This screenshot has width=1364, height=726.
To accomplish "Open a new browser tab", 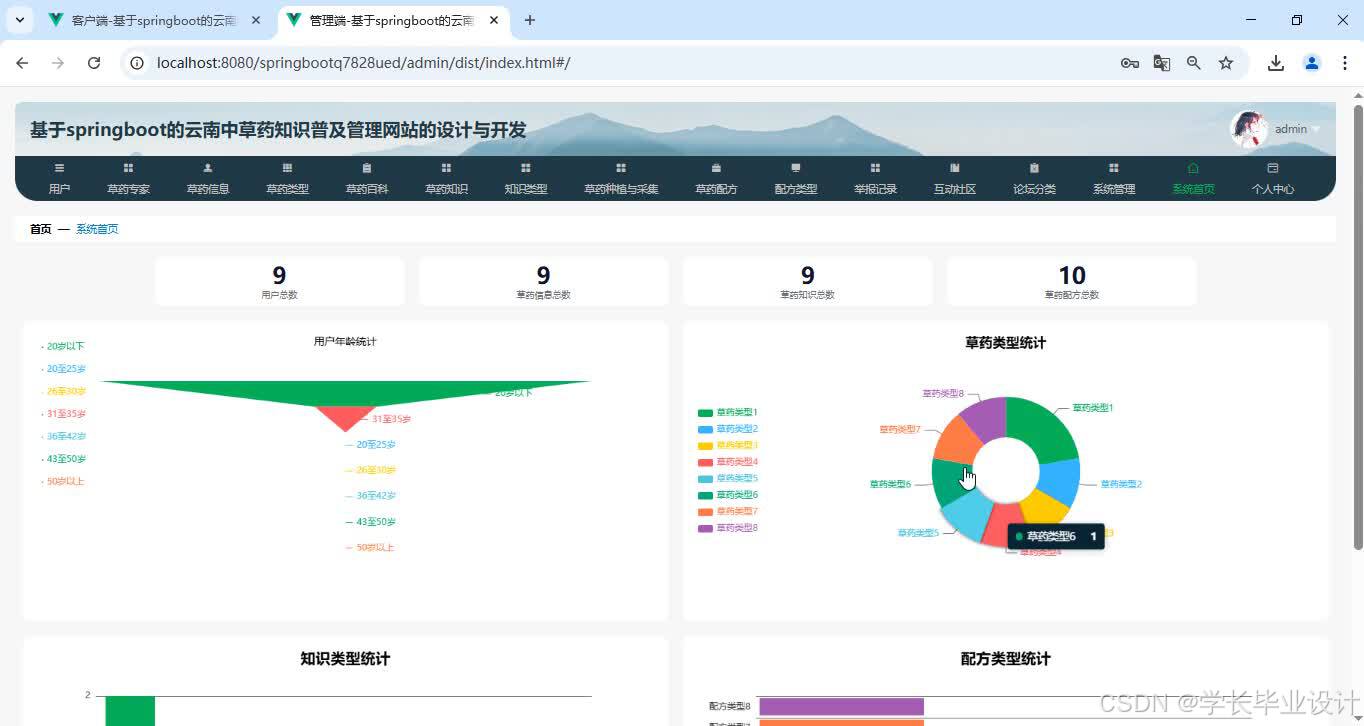I will pyautogui.click(x=530, y=20).
